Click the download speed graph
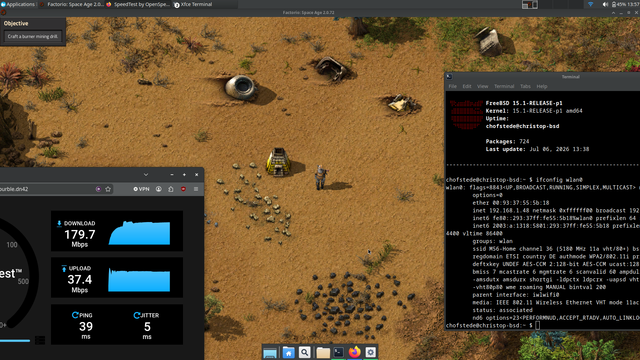Image resolution: width=640 pixels, height=360 pixels. [139, 233]
